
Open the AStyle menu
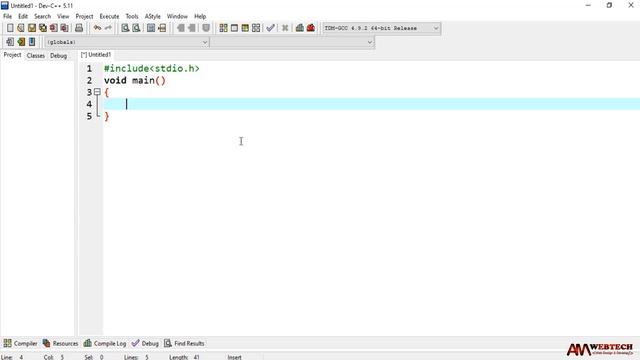coord(153,16)
